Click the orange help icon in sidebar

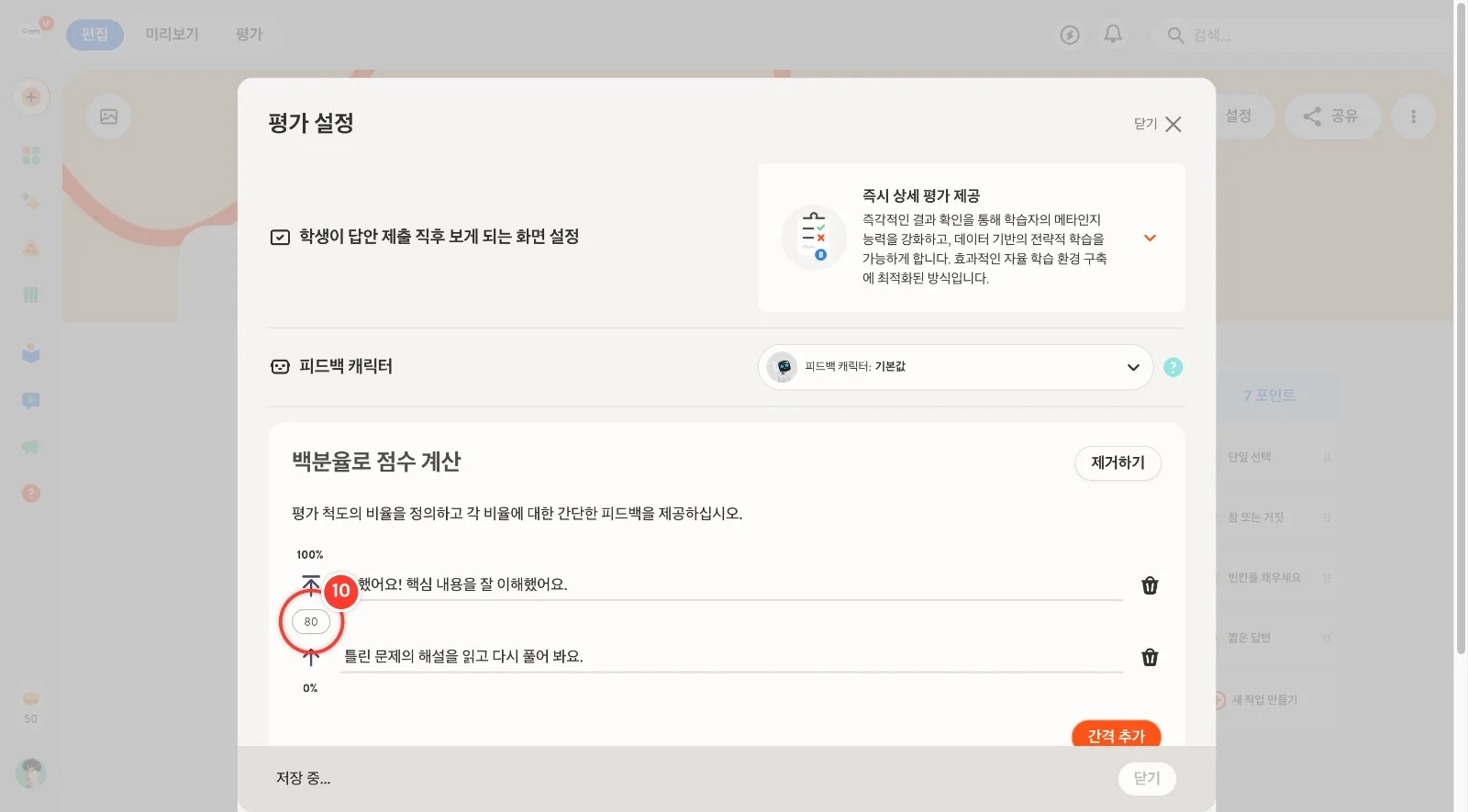tap(31, 494)
